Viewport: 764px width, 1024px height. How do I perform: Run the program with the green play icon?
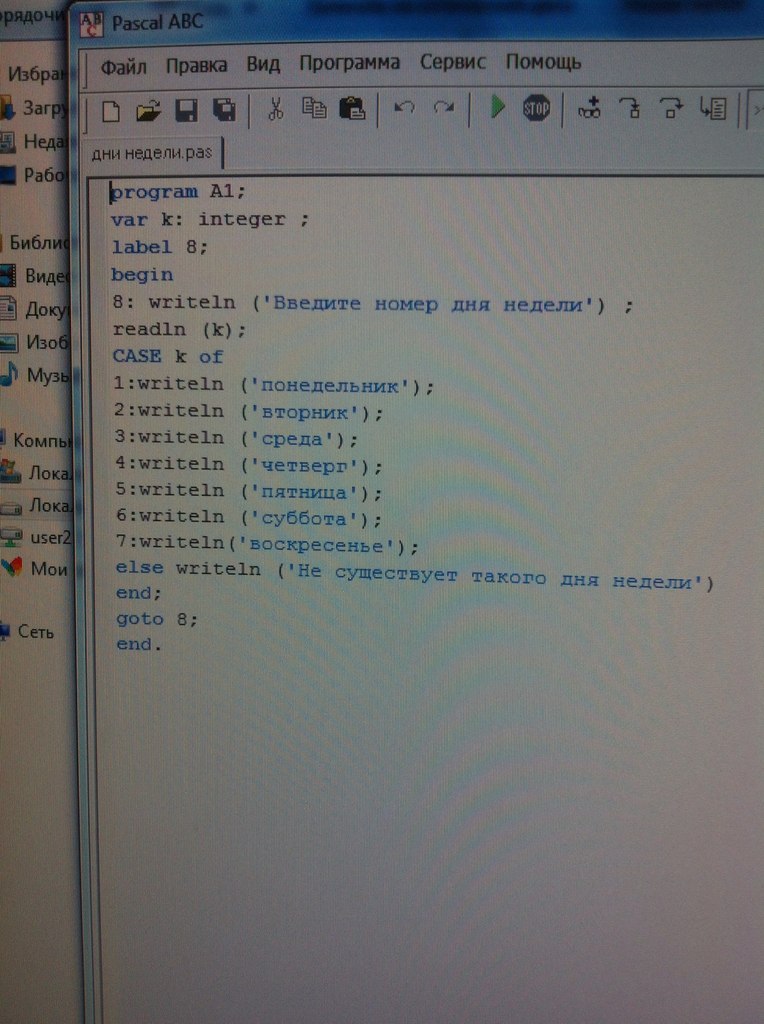498,106
